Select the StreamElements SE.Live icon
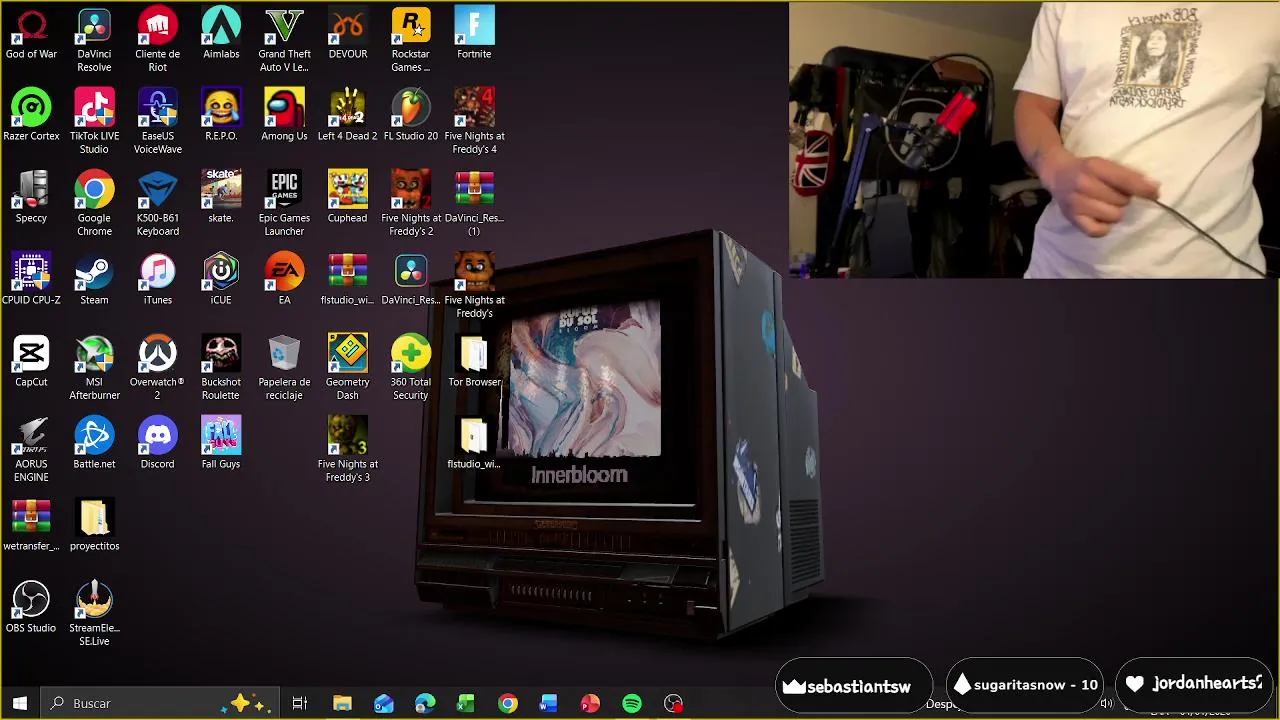The height and width of the screenshot is (720, 1280). click(x=94, y=615)
